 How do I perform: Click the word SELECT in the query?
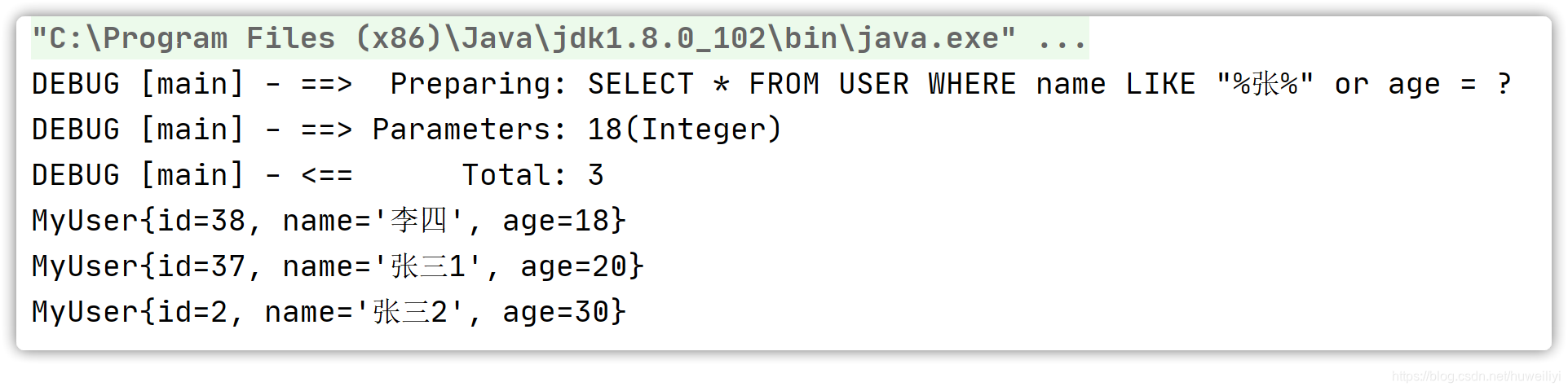640,84
